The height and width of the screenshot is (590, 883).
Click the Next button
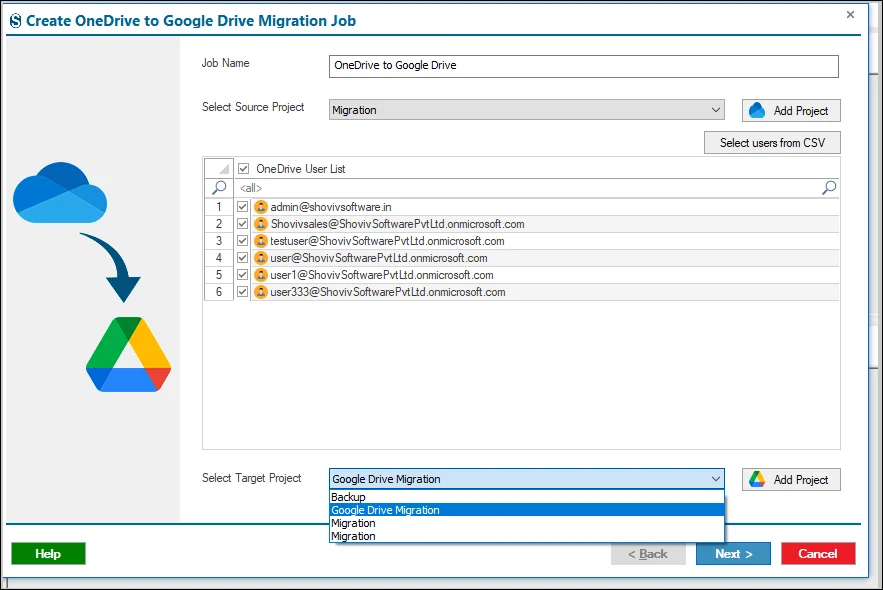(733, 553)
